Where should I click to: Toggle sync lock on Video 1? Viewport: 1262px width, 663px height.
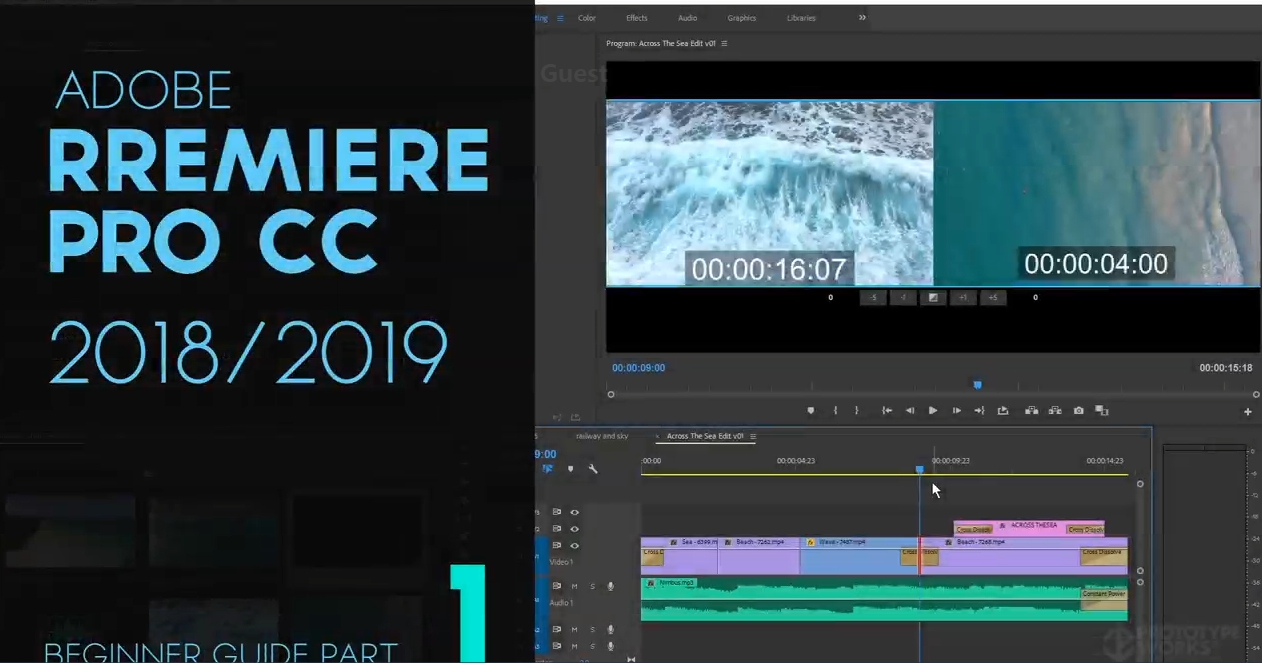coord(557,546)
